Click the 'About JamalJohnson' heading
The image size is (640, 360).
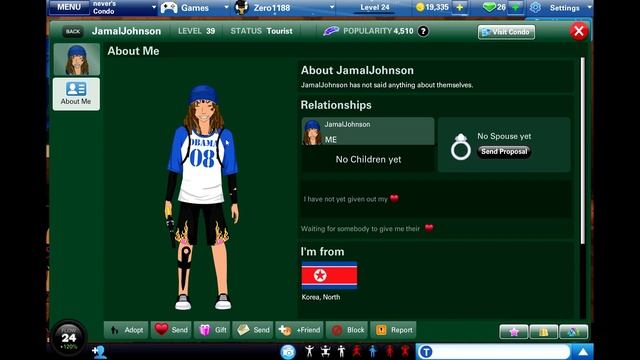coord(357,70)
